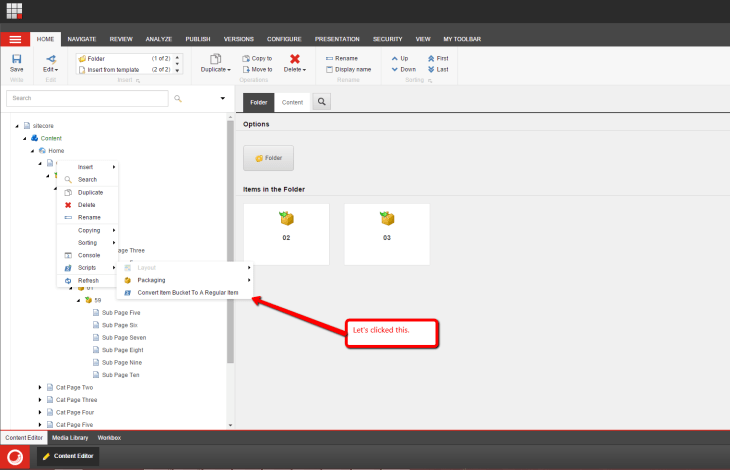Move item to First position
The image size is (730, 470).
pyautogui.click(x=438, y=58)
